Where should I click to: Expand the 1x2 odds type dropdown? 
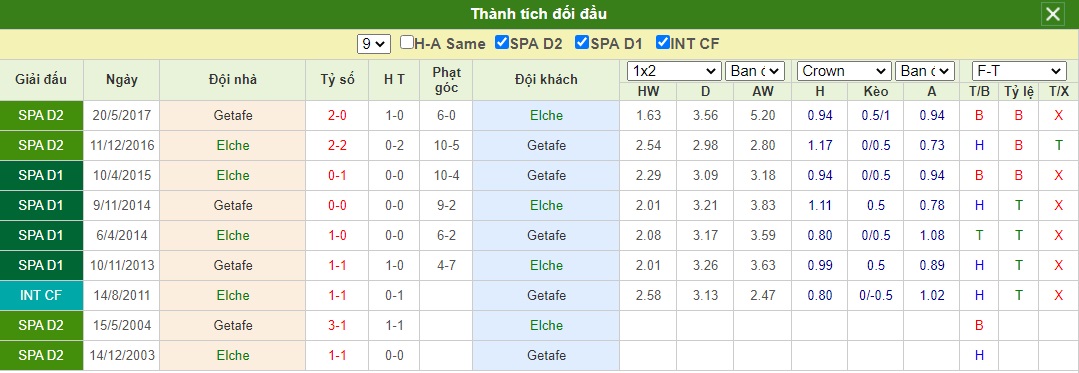point(674,71)
